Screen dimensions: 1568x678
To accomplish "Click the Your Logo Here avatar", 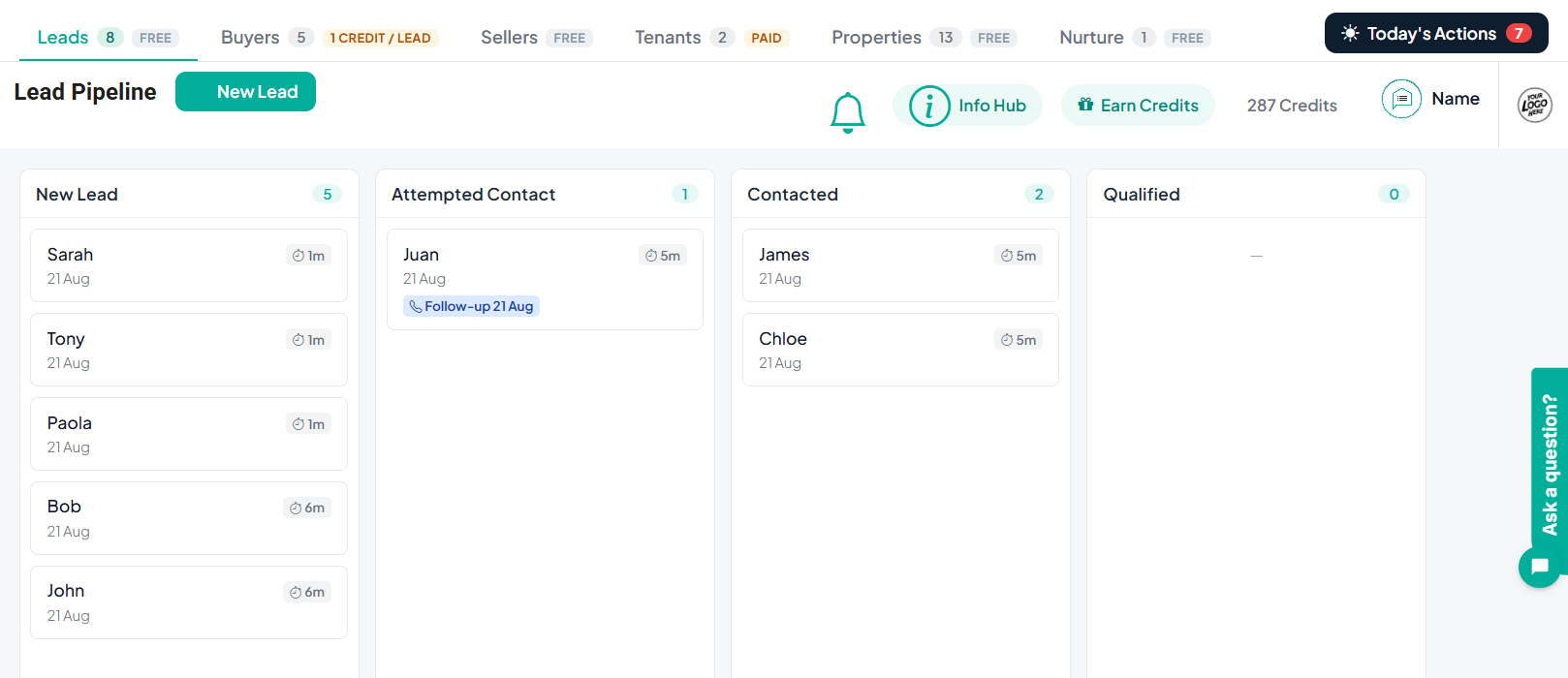I will click(x=1535, y=105).
